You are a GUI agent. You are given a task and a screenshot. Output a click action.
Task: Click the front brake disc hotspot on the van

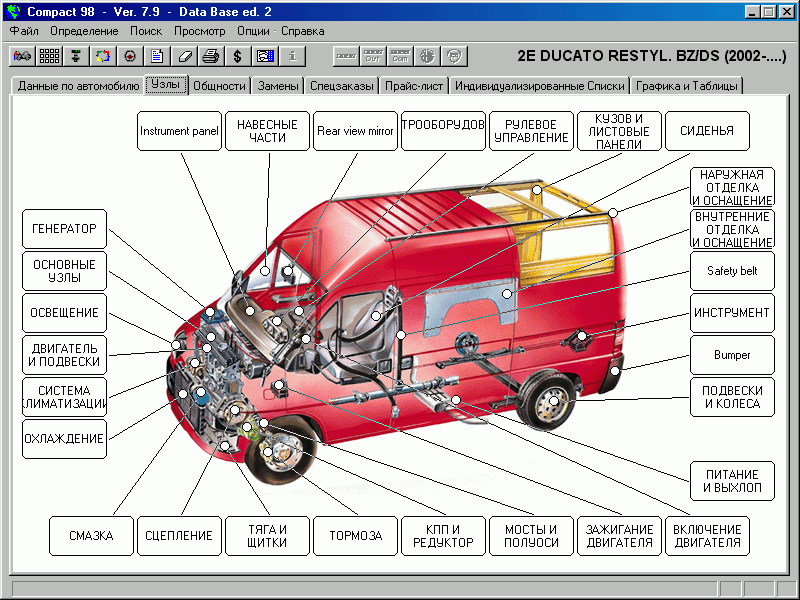tap(268, 452)
